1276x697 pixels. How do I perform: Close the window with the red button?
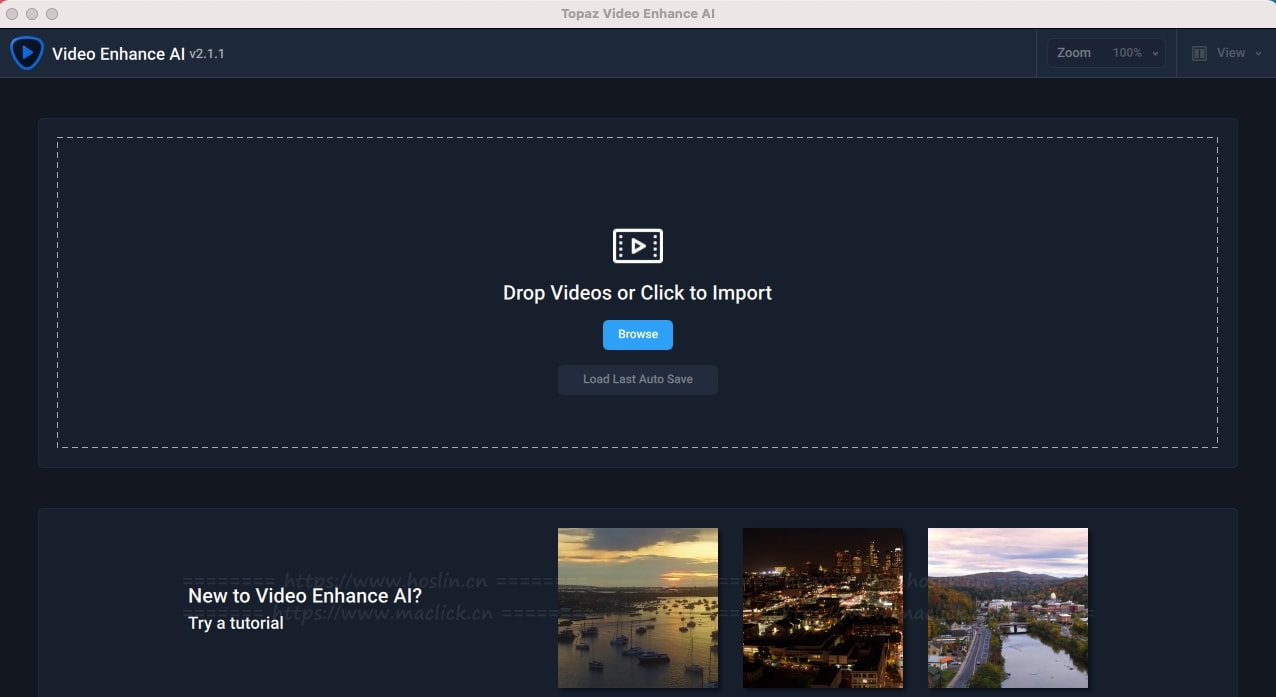[x=13, y=14]
